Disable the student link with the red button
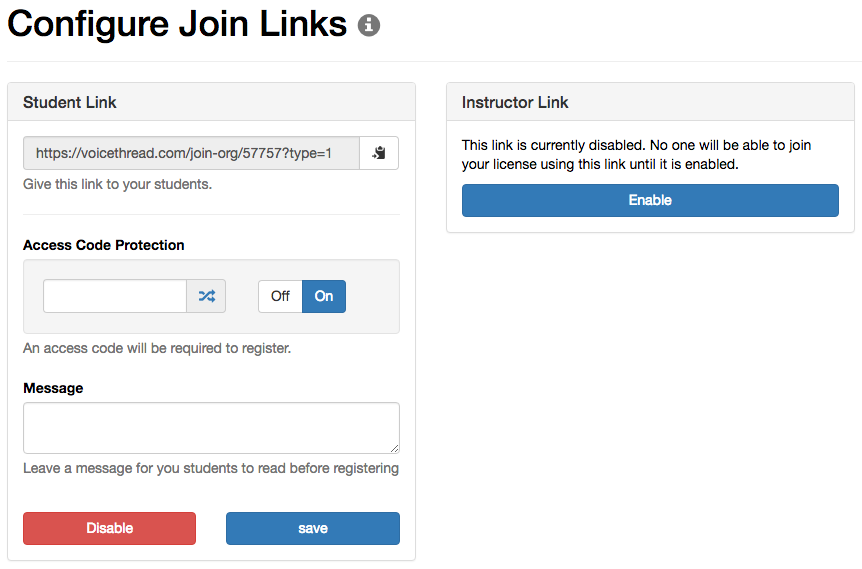 pos(109,528)
